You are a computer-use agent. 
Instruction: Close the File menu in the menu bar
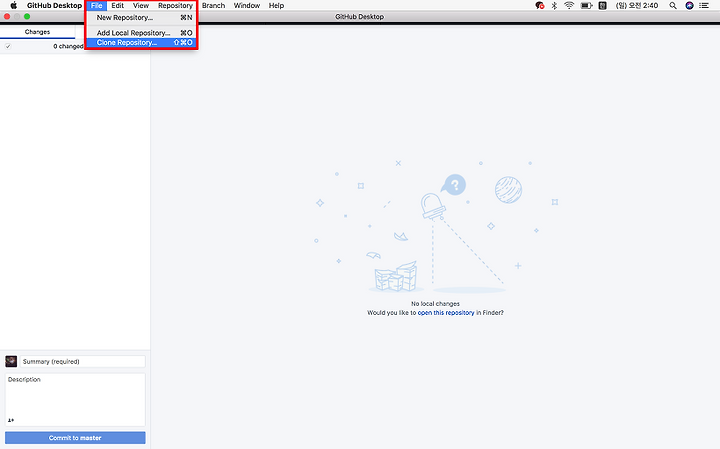(96, 6)
